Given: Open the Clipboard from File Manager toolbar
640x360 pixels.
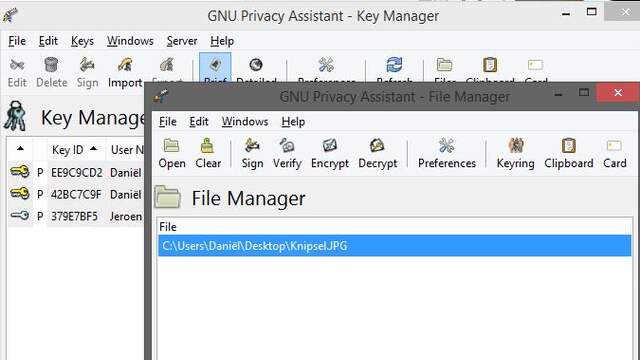Looking at the screenshot, I should click(569, 153).
